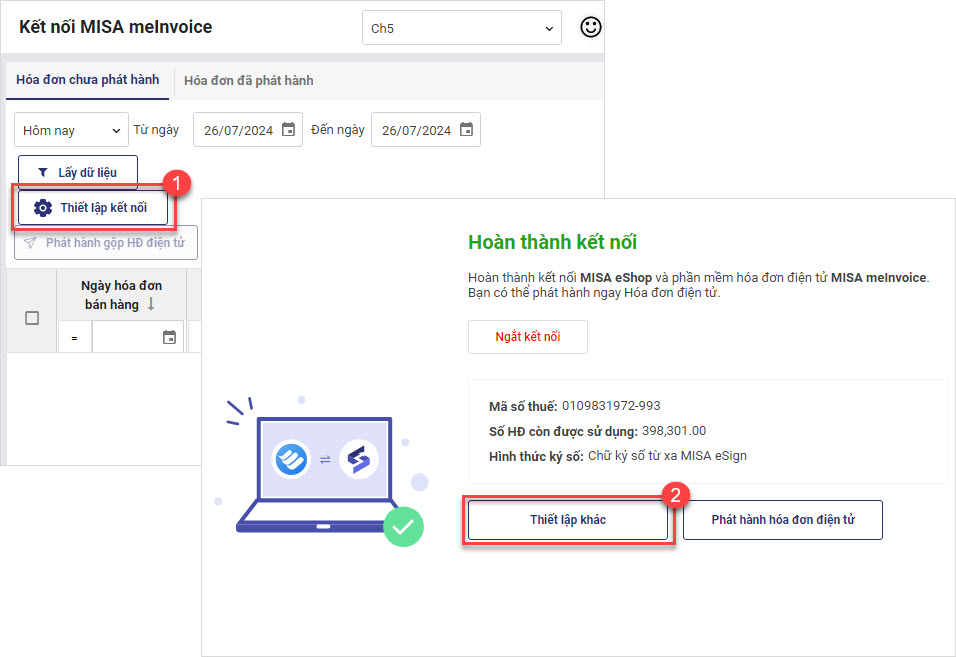Click the Kết nối MISA meInvoice title

[x=116, y=27]
